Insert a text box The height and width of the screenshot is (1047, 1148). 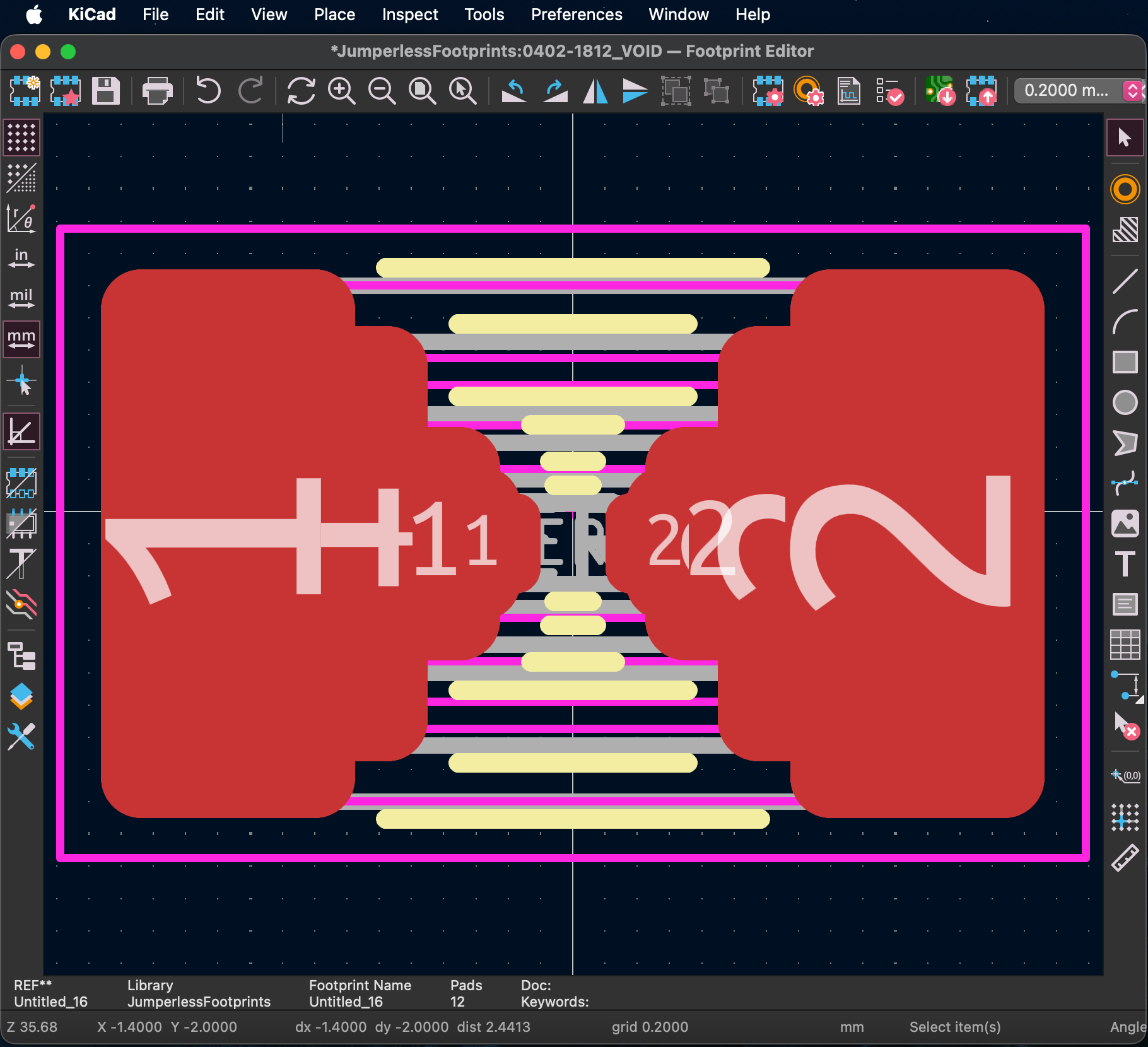coord(1125,604)
